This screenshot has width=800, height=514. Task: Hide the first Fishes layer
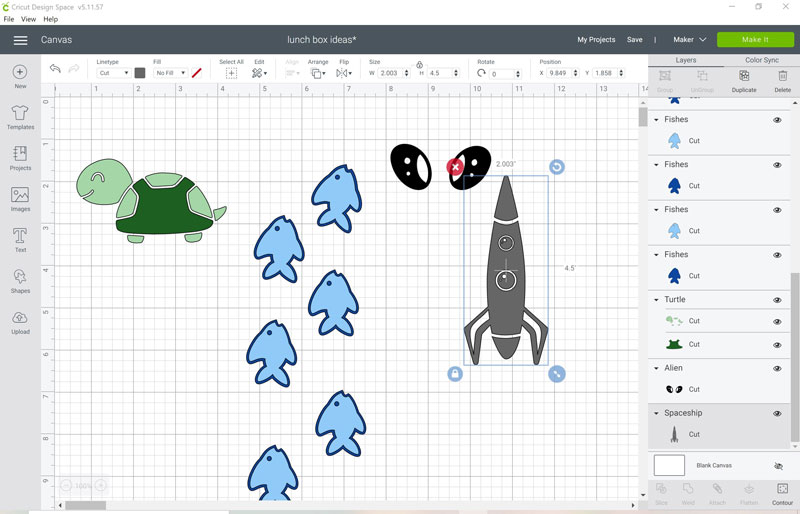(777, 120)
